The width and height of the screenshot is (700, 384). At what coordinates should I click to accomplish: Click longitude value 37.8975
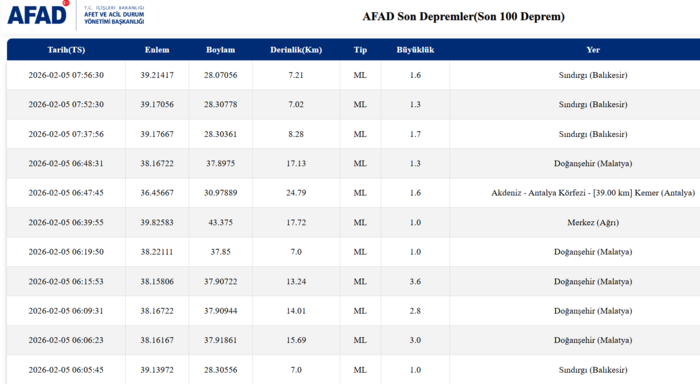[x=221, y=163]
